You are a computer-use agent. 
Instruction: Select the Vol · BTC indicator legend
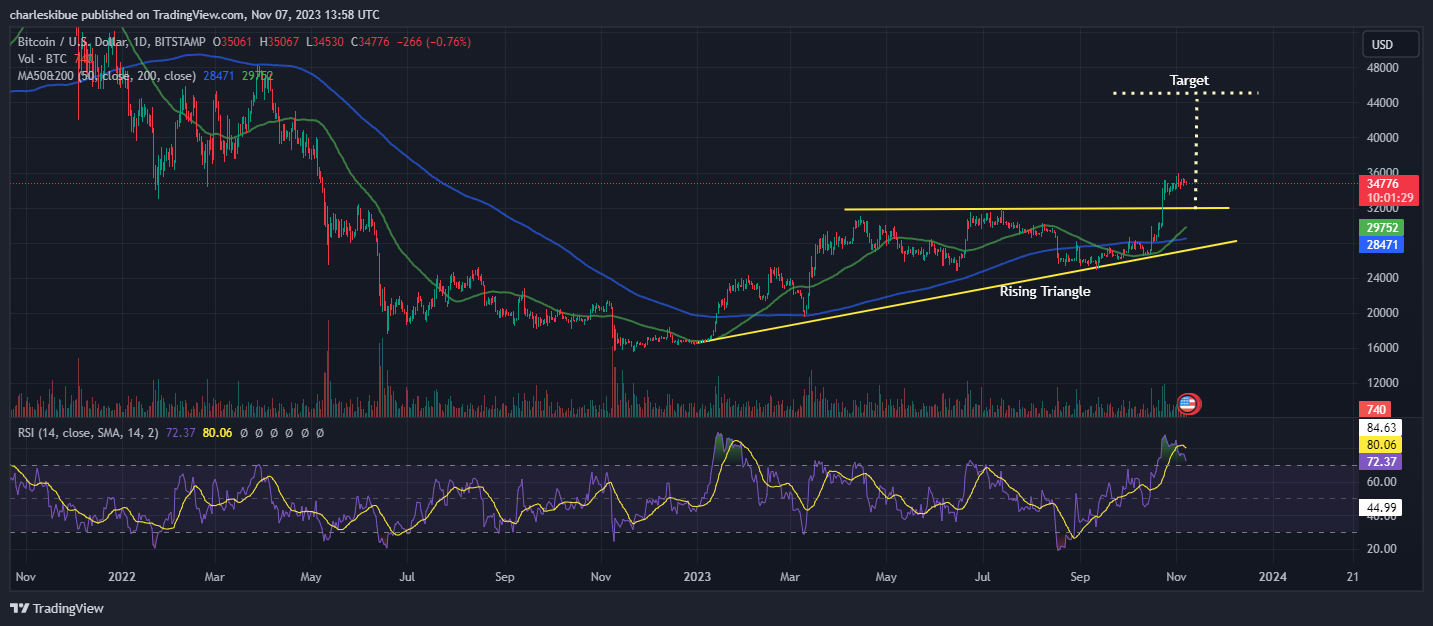[42, 59]
